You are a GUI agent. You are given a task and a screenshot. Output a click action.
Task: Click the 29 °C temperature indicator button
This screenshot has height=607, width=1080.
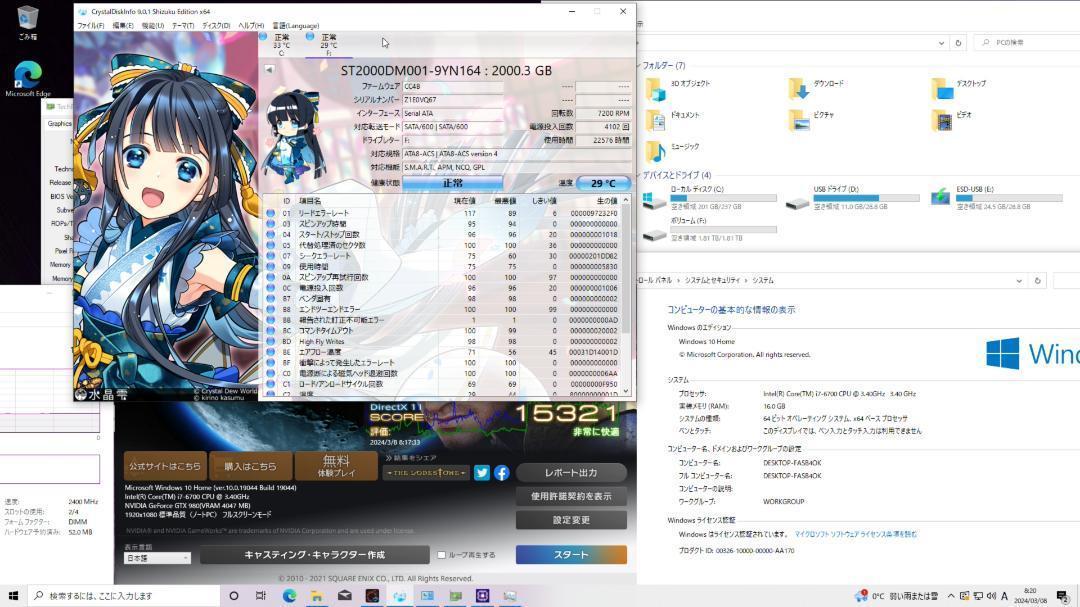[603, 183]
